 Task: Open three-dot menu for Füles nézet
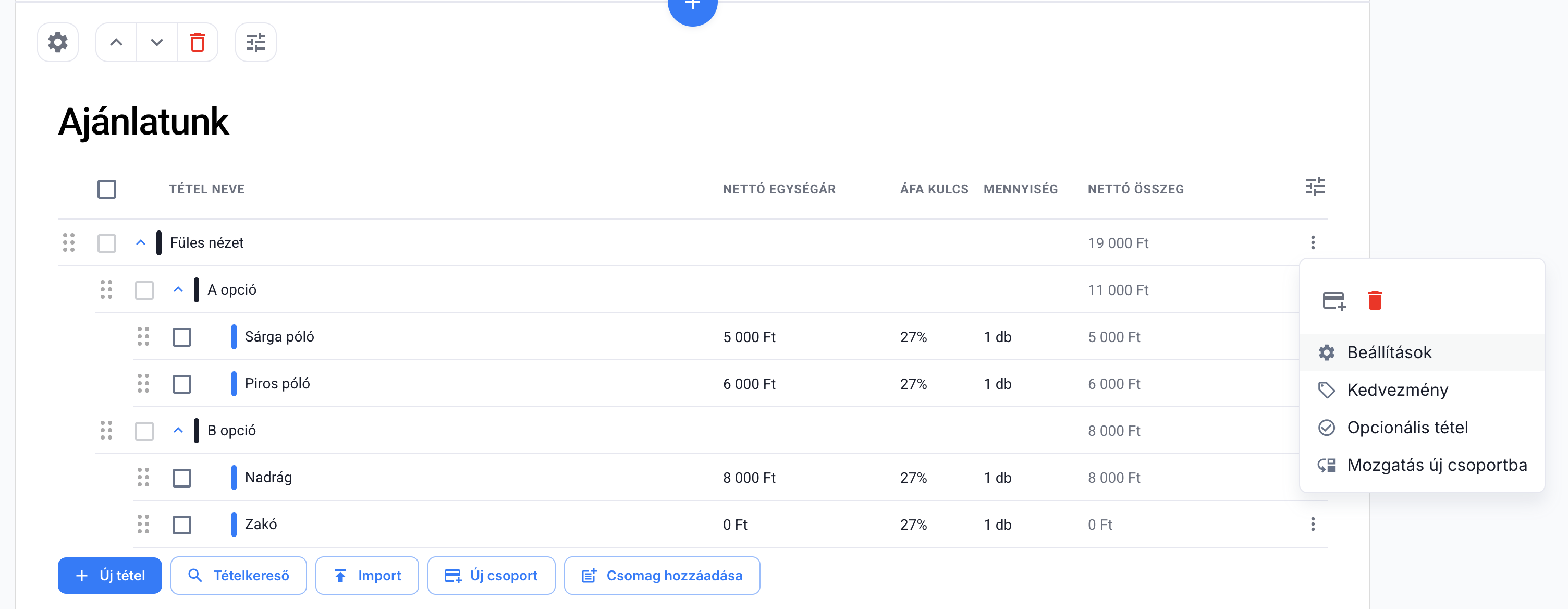pos(1313,242)
